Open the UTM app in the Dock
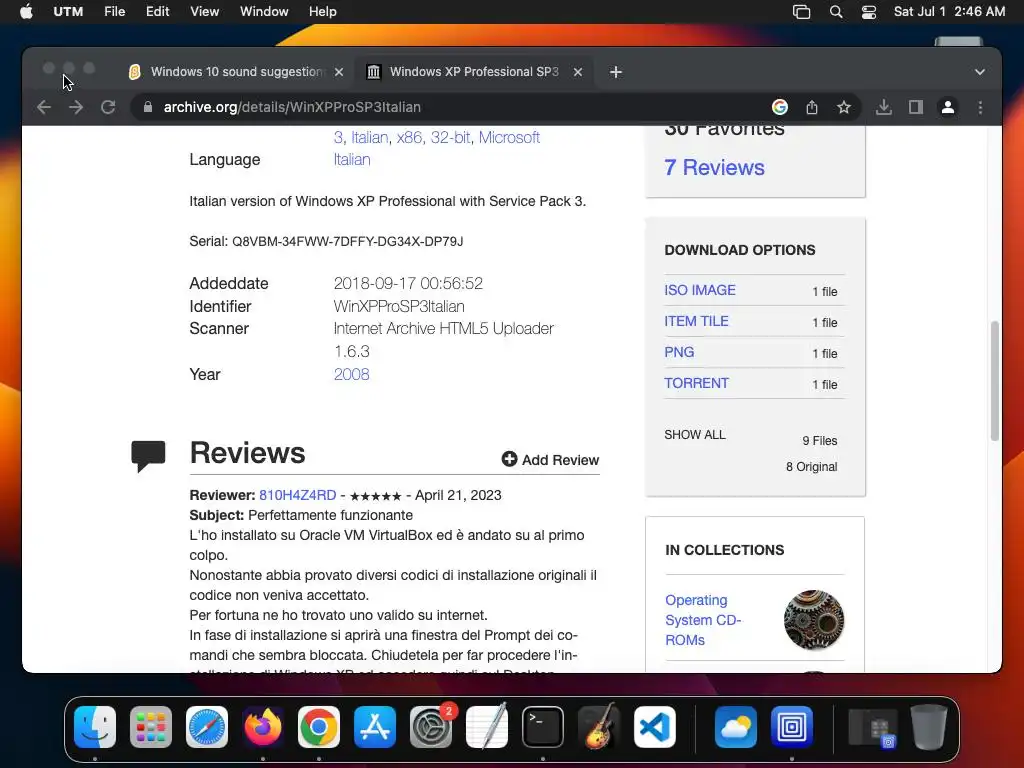The height and width of the screenshot is (768, 1024). click(792, 727)
